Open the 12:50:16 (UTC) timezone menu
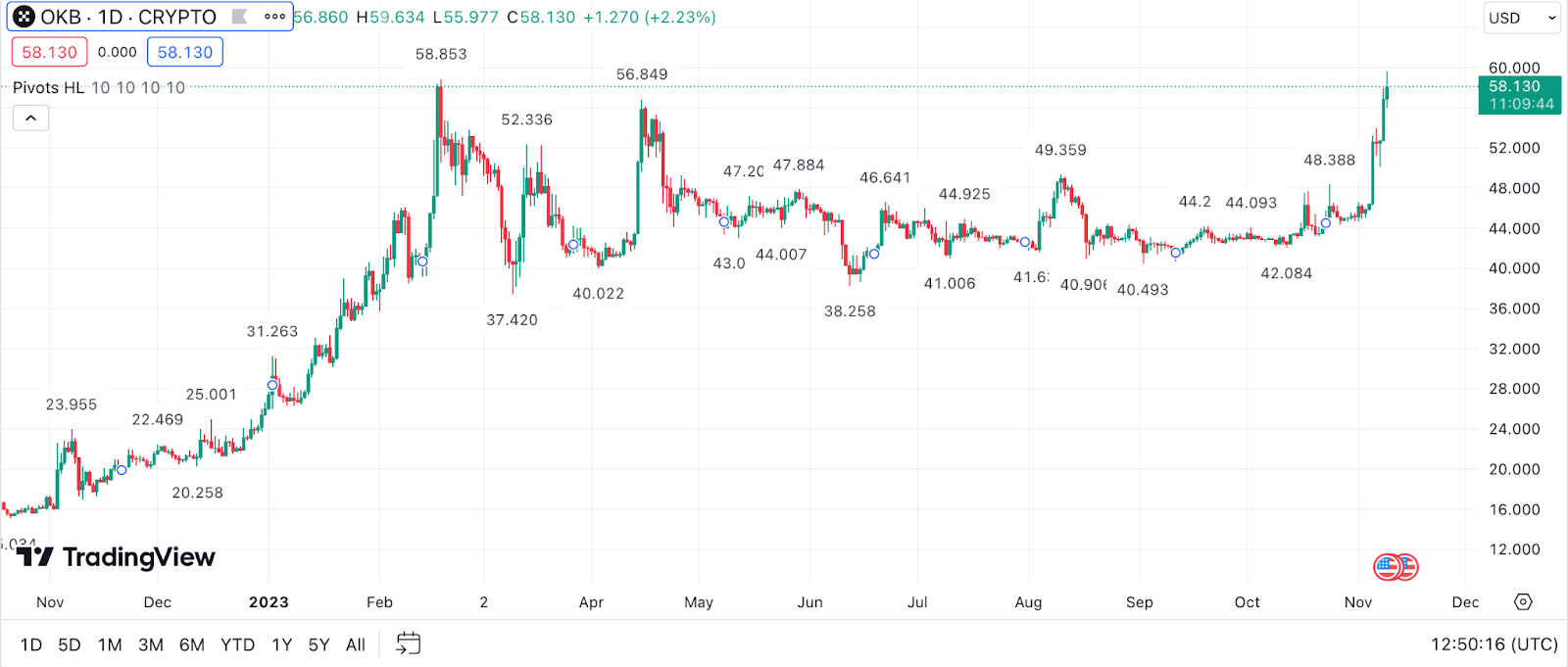 tap(1494, 643)
